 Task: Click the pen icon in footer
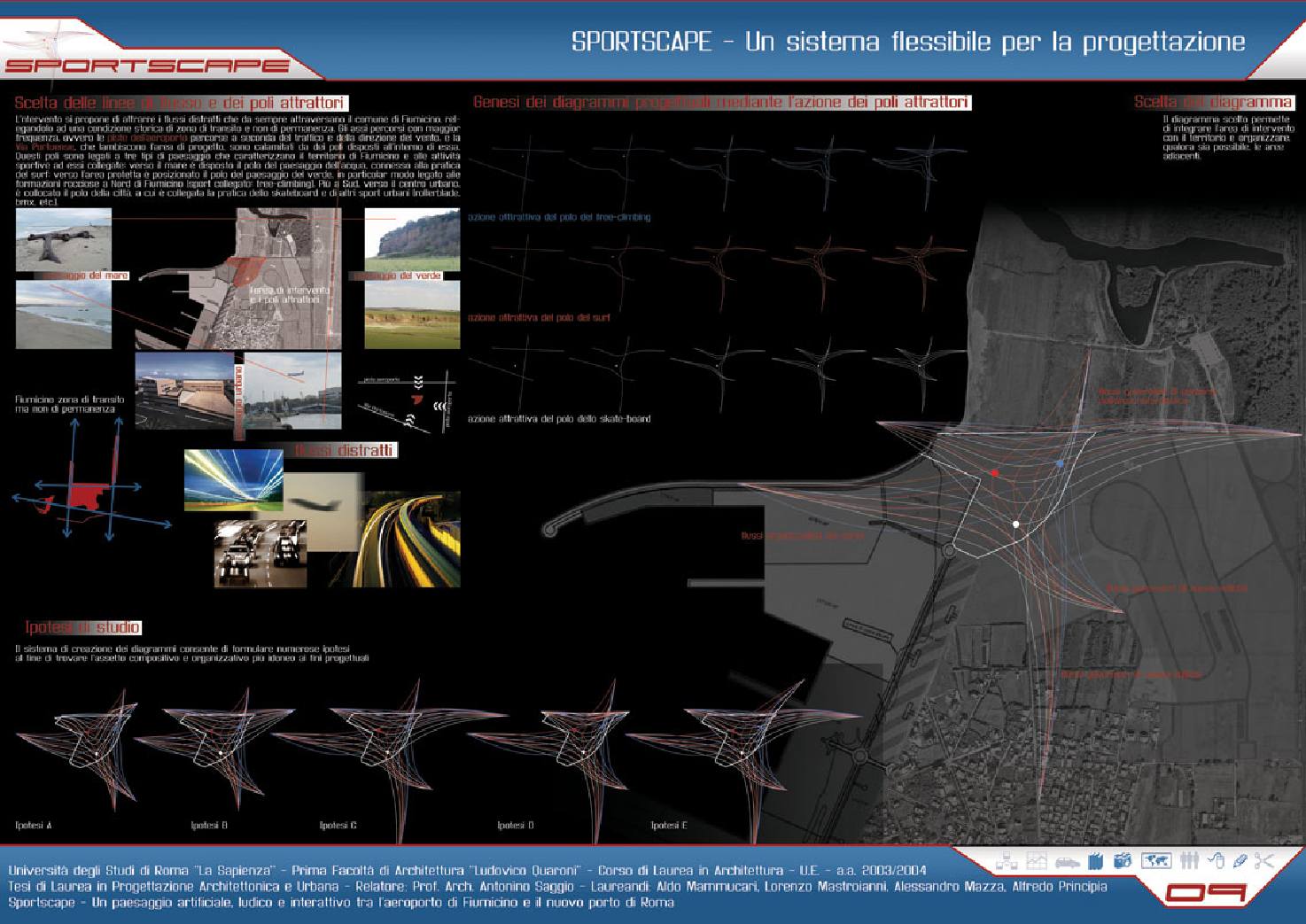[x=1240, y=860]
